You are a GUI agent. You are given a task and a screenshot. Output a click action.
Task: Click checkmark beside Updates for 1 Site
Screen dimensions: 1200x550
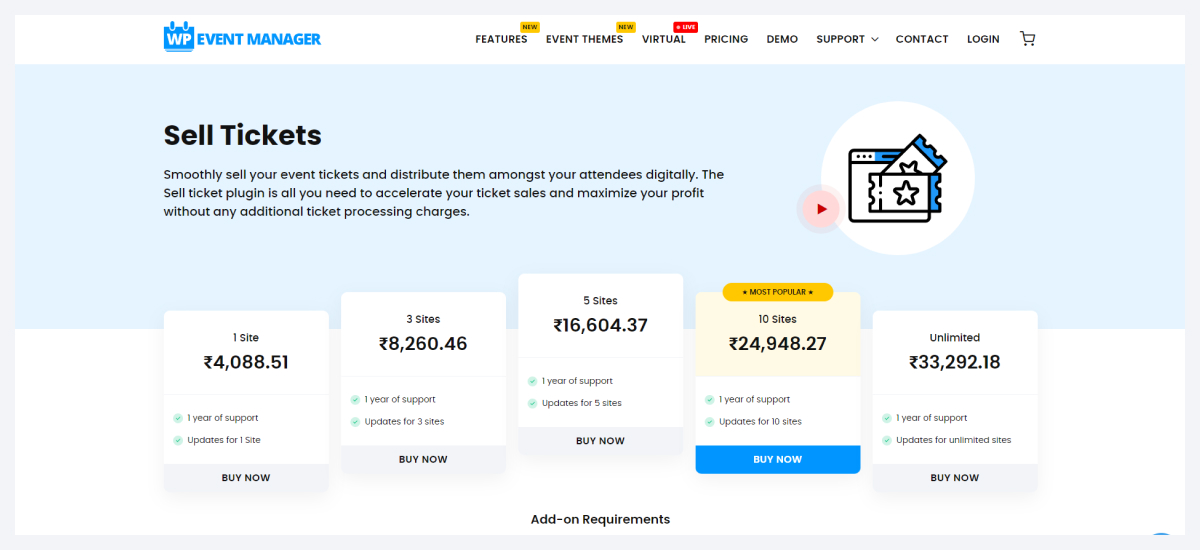click(178, 440)
